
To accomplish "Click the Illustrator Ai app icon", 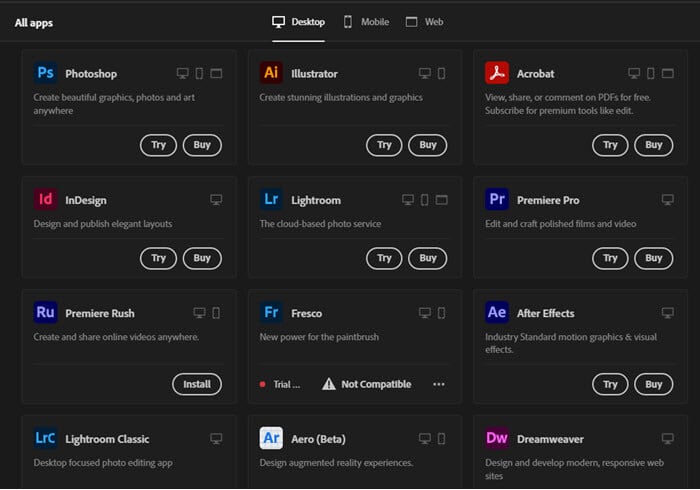I will [x=271, y=73].
